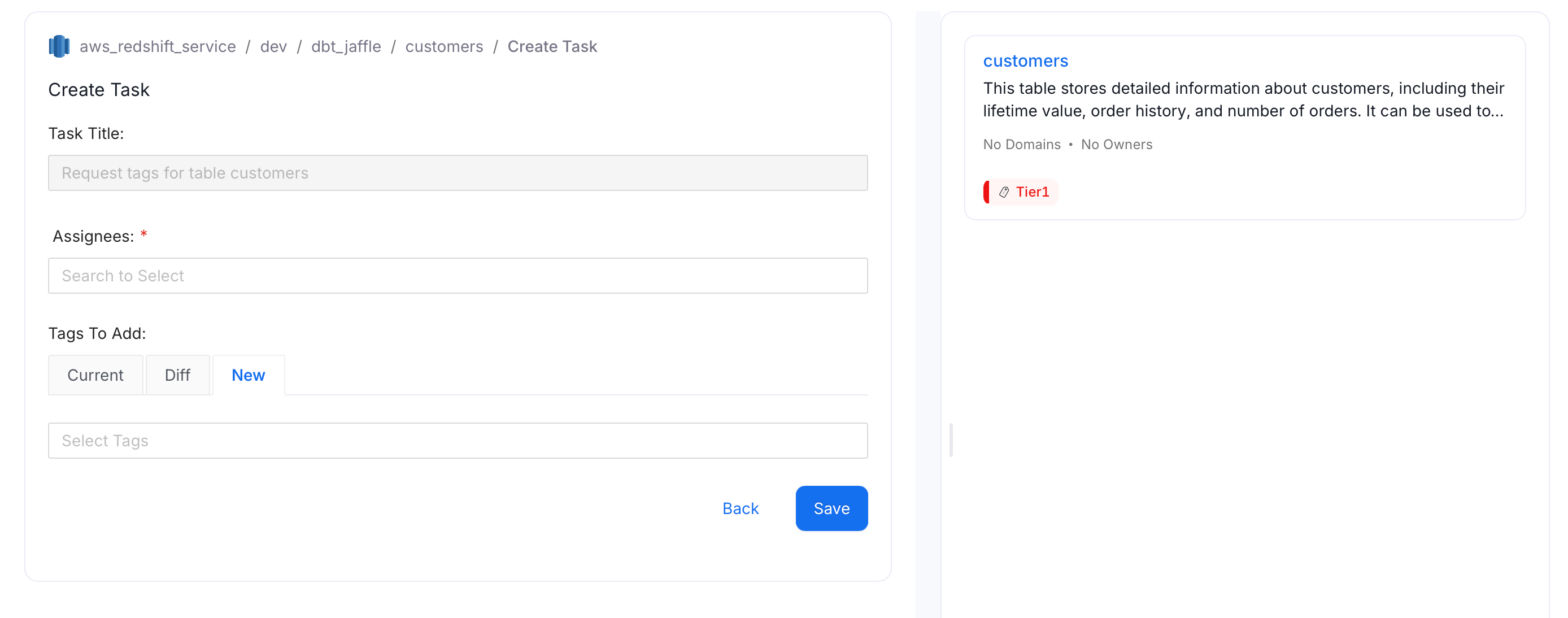
Task: Go to dev database breadcrumb
Action: point(273,46)
